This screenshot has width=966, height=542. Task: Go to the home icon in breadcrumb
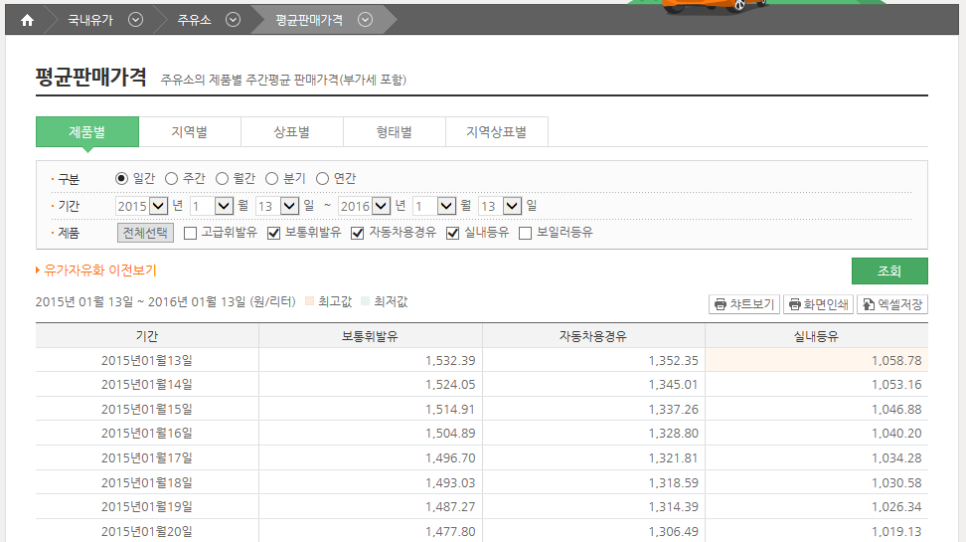(27, 20)
